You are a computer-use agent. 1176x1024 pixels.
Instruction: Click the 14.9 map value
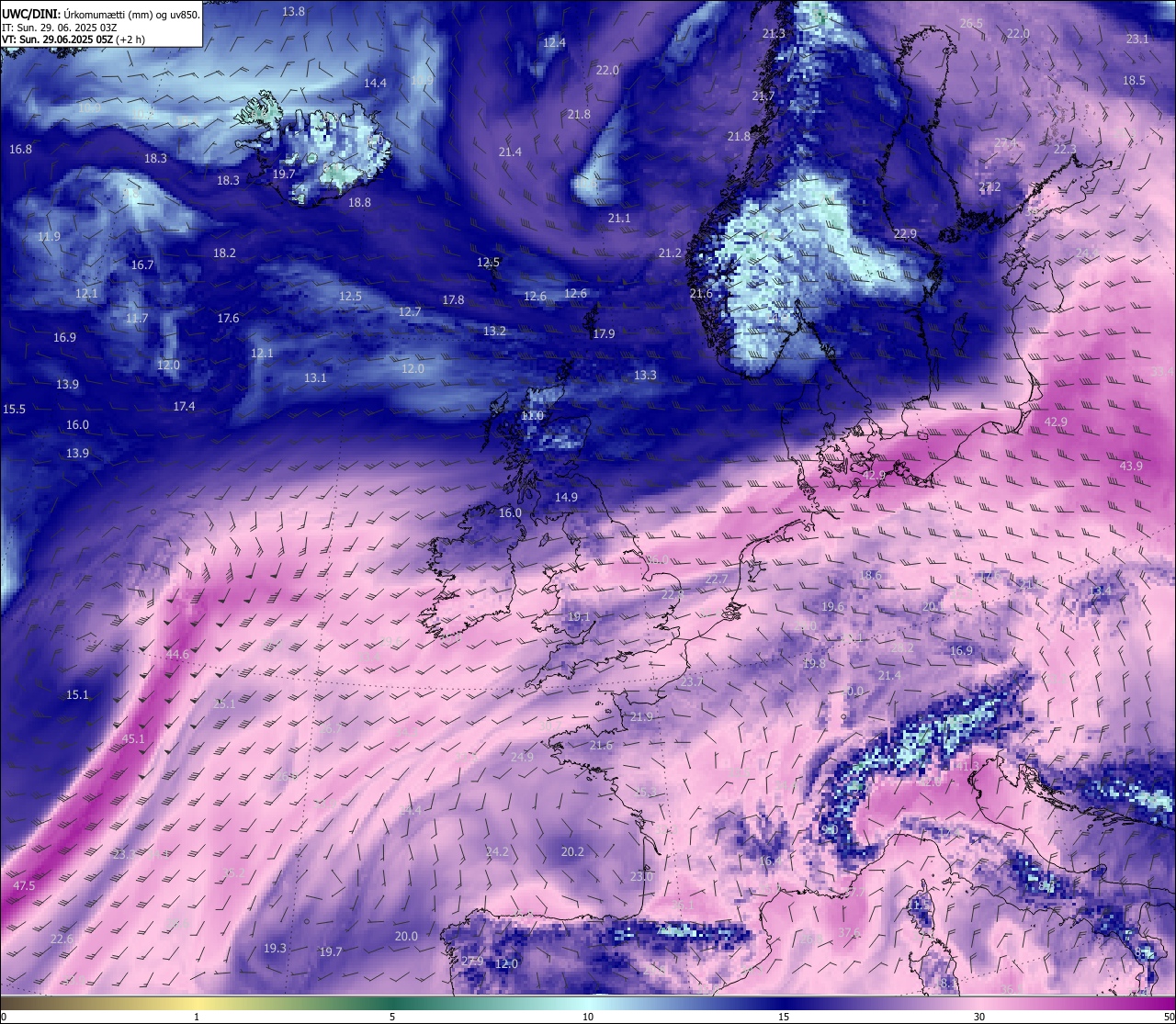point(566,498)
